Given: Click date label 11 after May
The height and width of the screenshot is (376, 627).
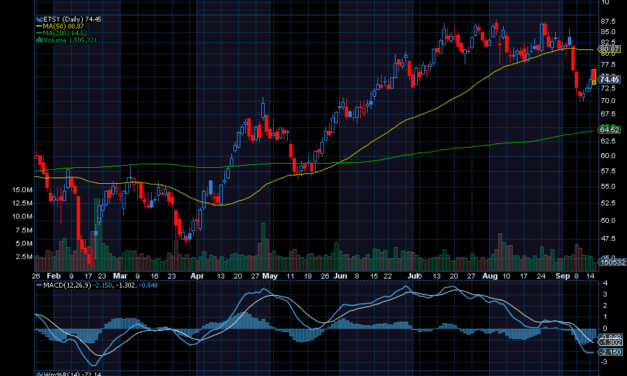Looking at the screenshot, I should click(x=290, y=276).
